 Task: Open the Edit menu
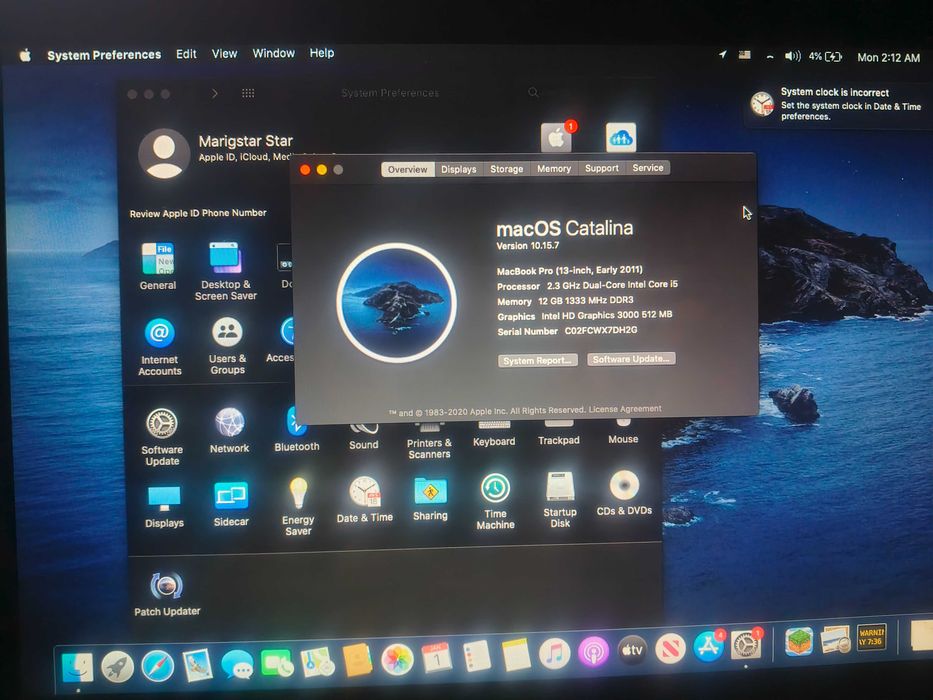coord(186,54)
